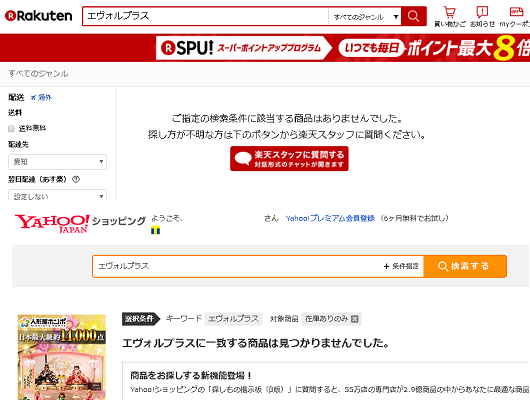
Task: Toggle the 送料無料 checkbox
Action: click(x=11, y=128)
